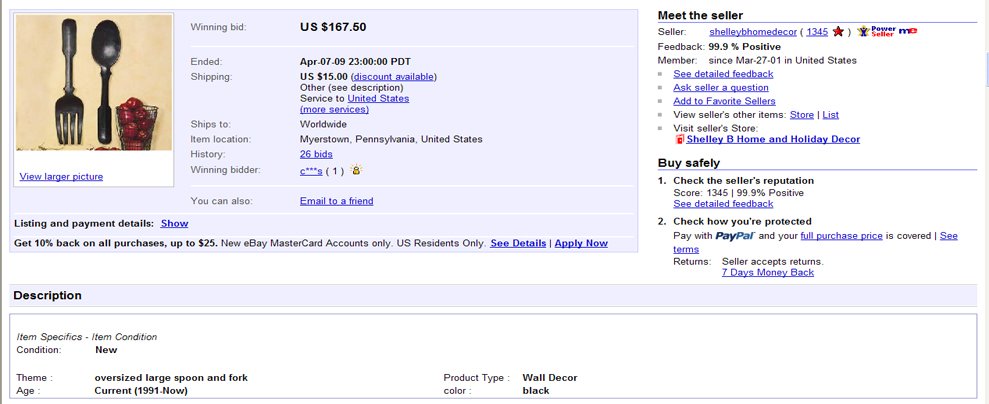Click Email to a friend
Screen dimensions: 989x404
coord(336,201)
